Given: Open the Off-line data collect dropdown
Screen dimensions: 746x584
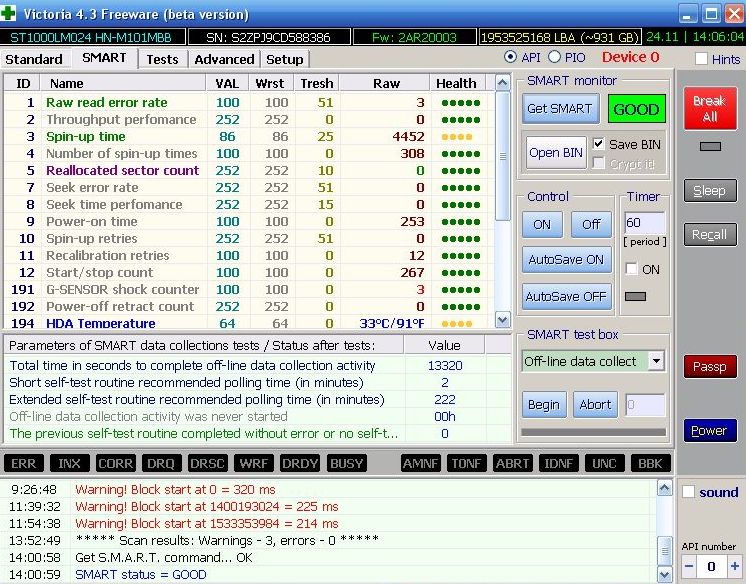Looking at the screenshot, I should click(x=657, y=361).
